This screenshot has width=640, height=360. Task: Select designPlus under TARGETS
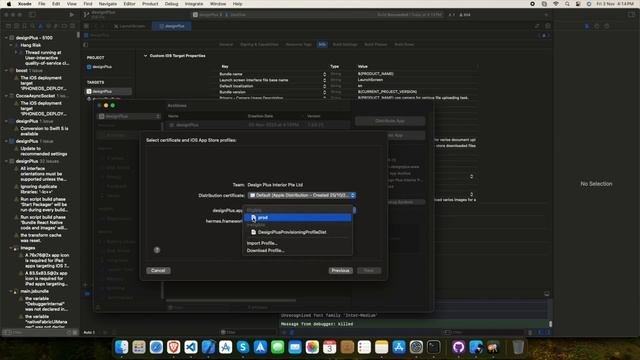click(x=109, y=91)
